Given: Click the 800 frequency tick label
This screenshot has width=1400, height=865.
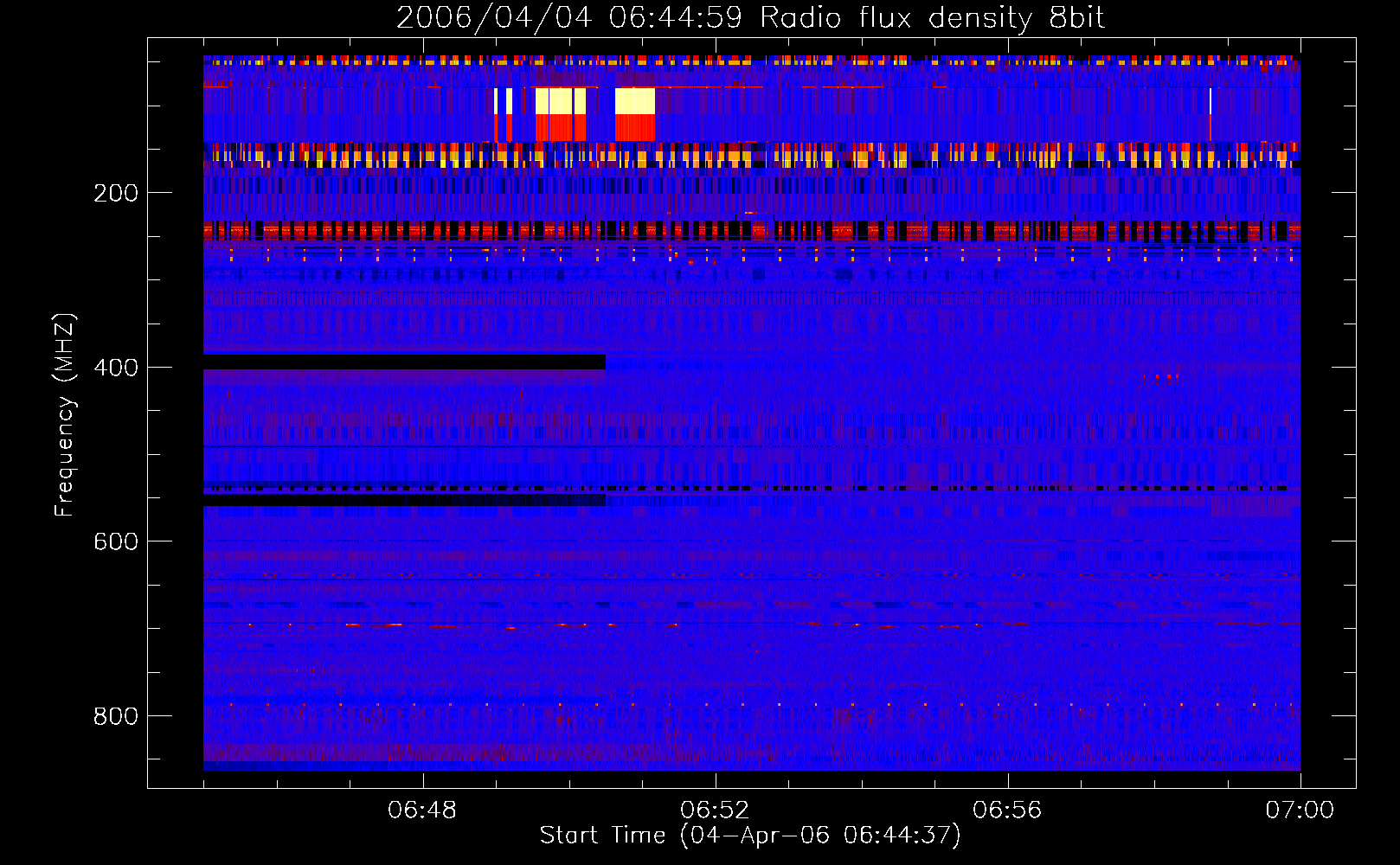Looking at the screenshot, I should click(x=116, y=716).
